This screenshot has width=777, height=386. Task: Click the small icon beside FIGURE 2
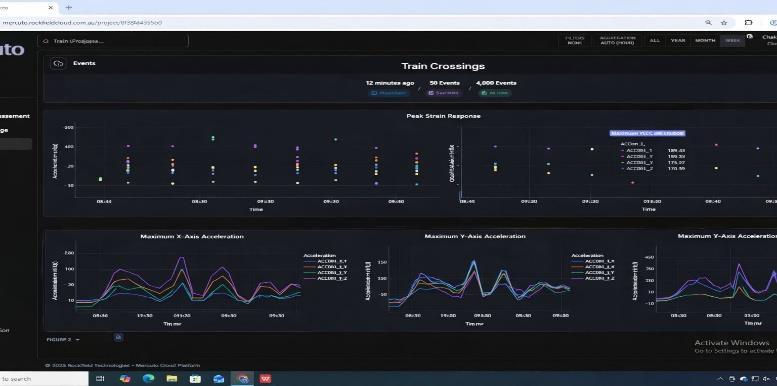click(x=118, y=337)
